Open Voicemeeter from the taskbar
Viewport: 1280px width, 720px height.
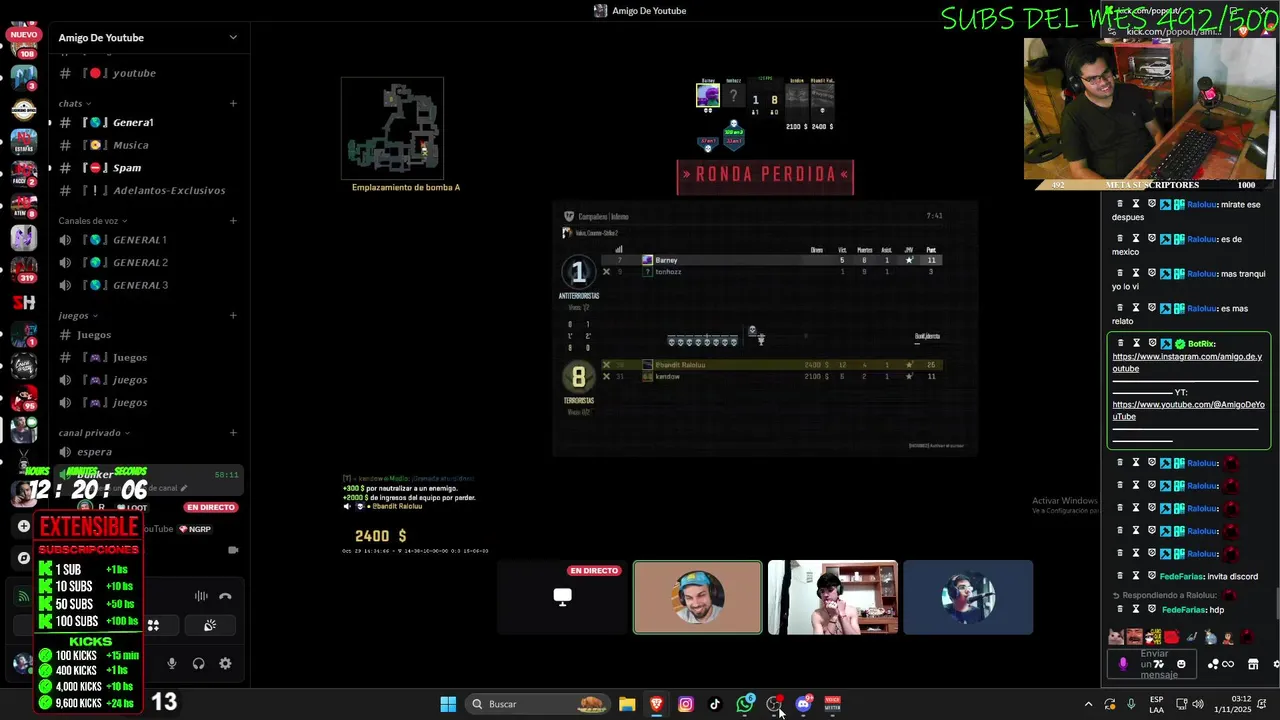click(832, 704)
